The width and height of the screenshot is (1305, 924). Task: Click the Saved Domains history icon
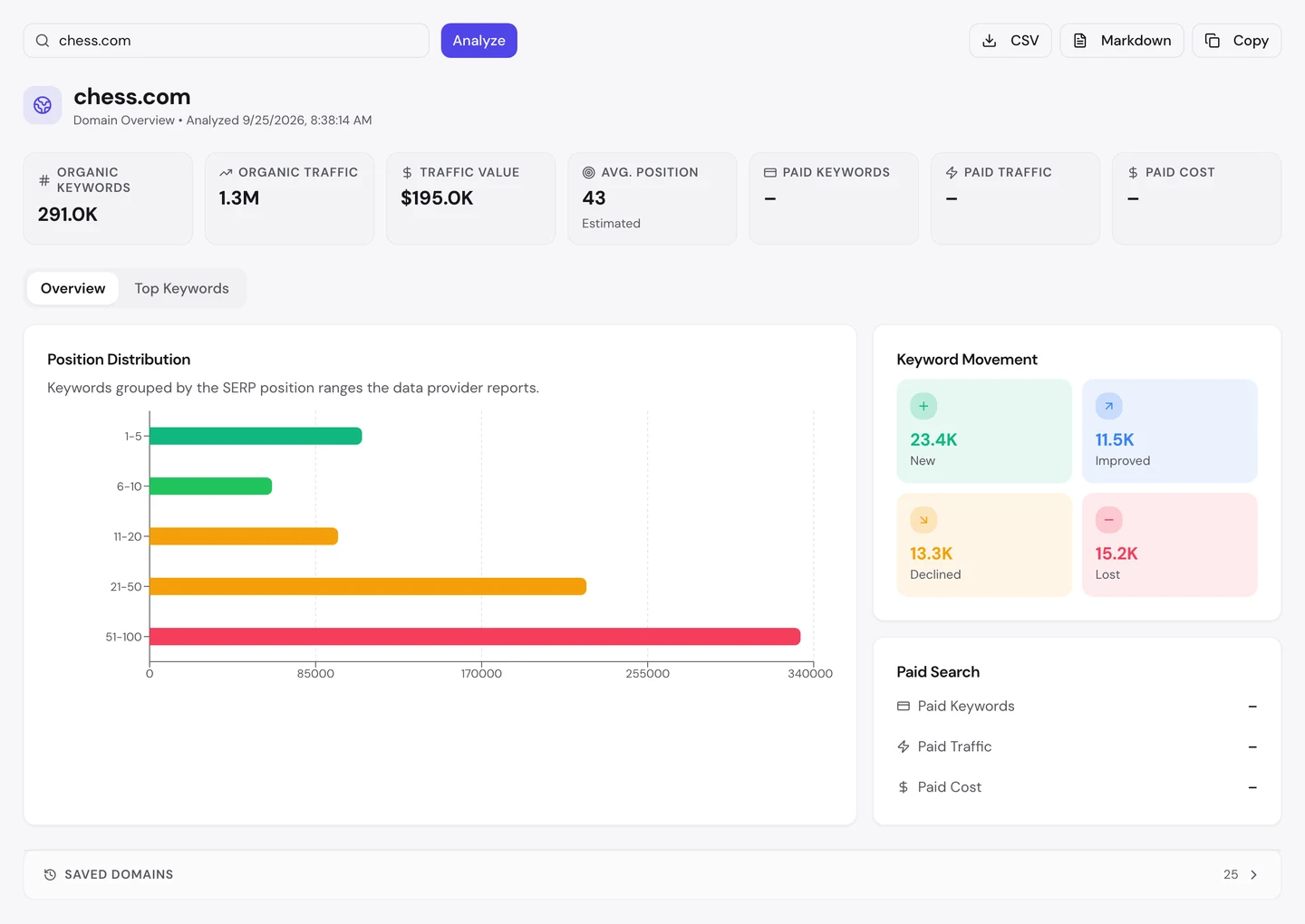pyautogui.click(x=50, y=874)
